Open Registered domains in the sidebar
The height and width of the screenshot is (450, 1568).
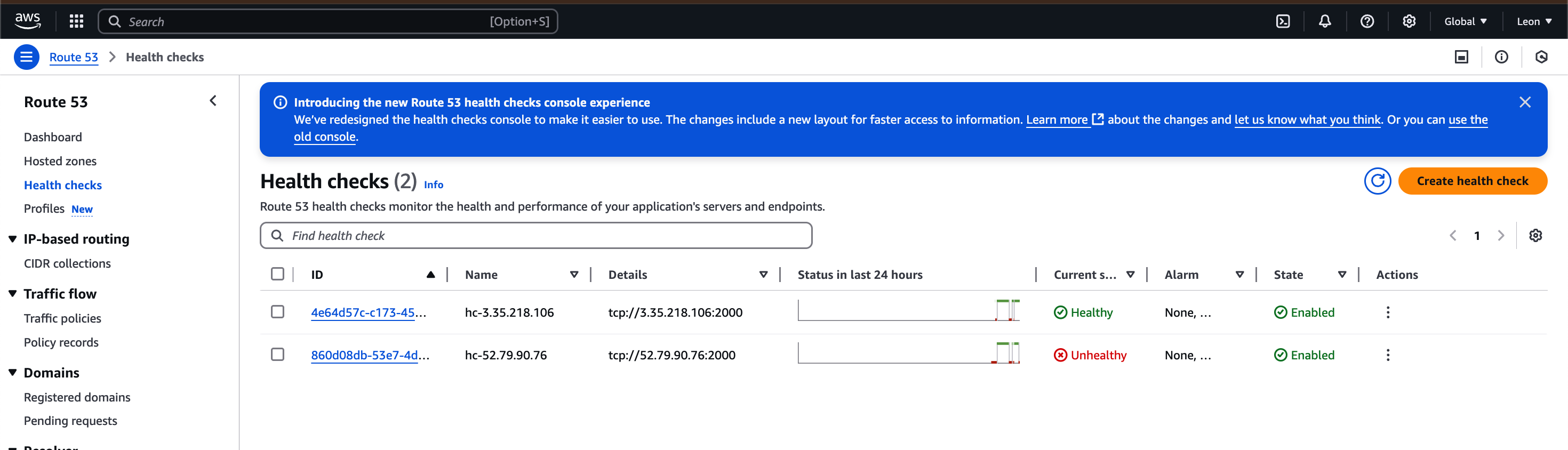(x=77, y=398)
